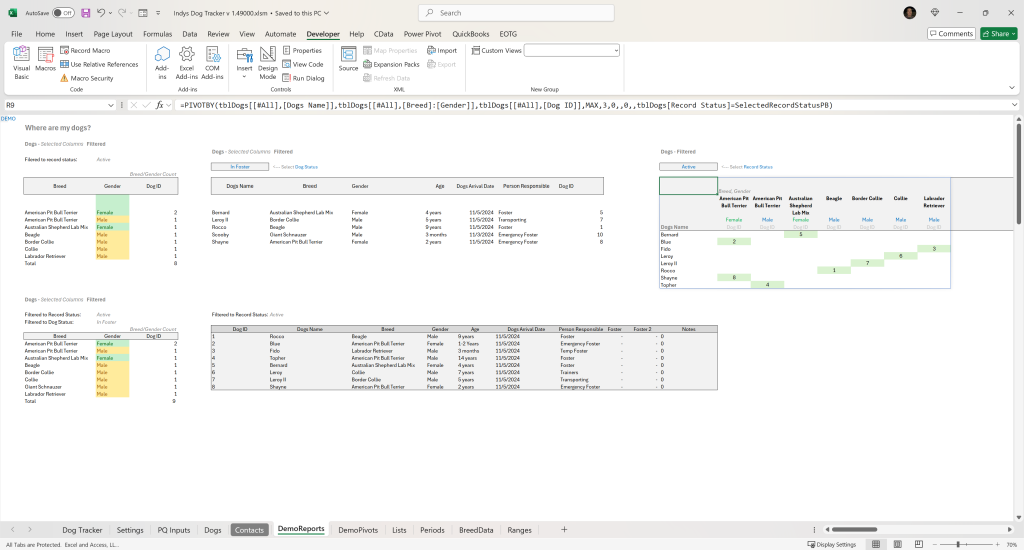Undo the last action
The width and height of the screenshot is (1024, 550).
click(101, 13)
